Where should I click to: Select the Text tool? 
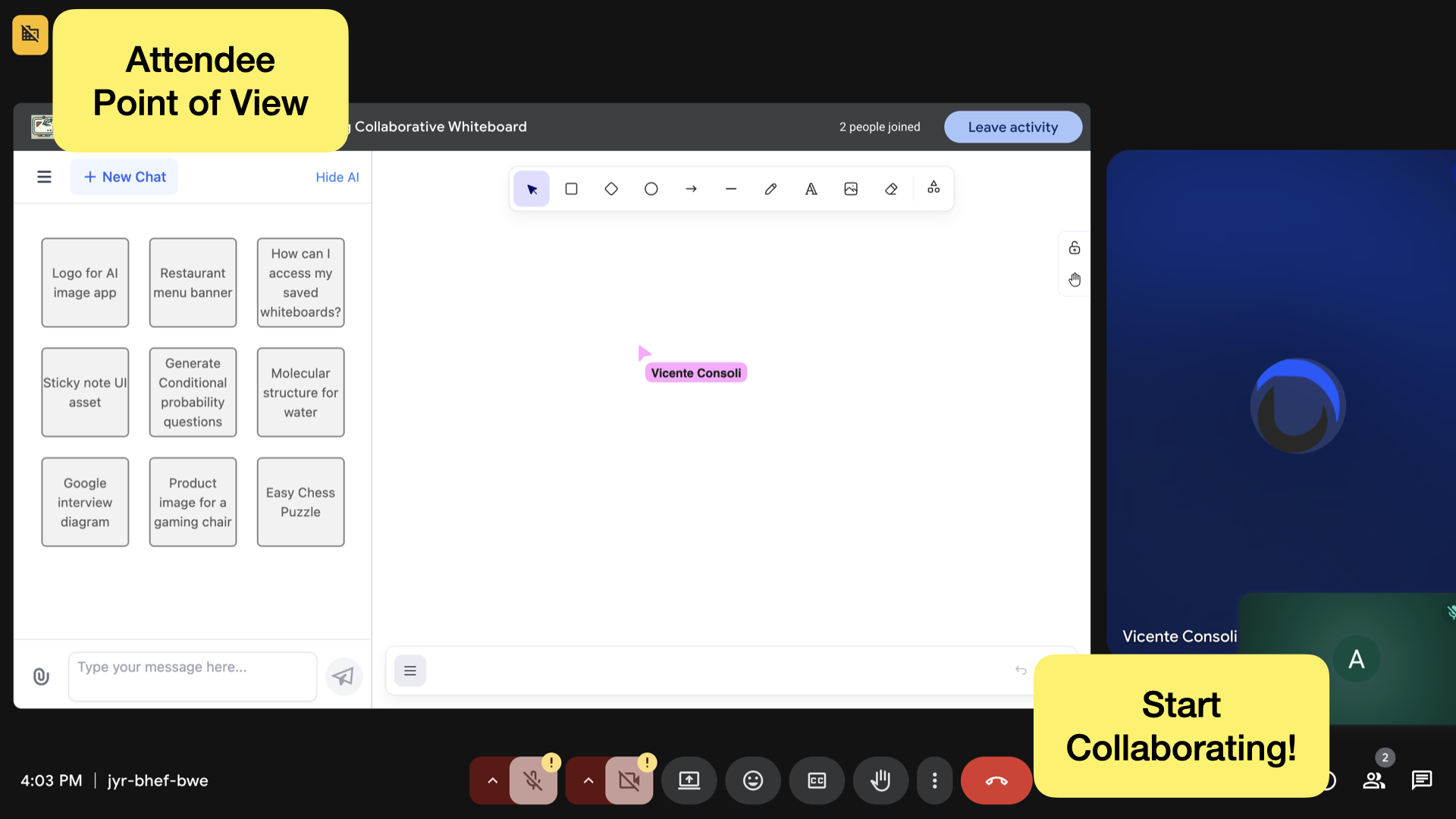(811, 188)
